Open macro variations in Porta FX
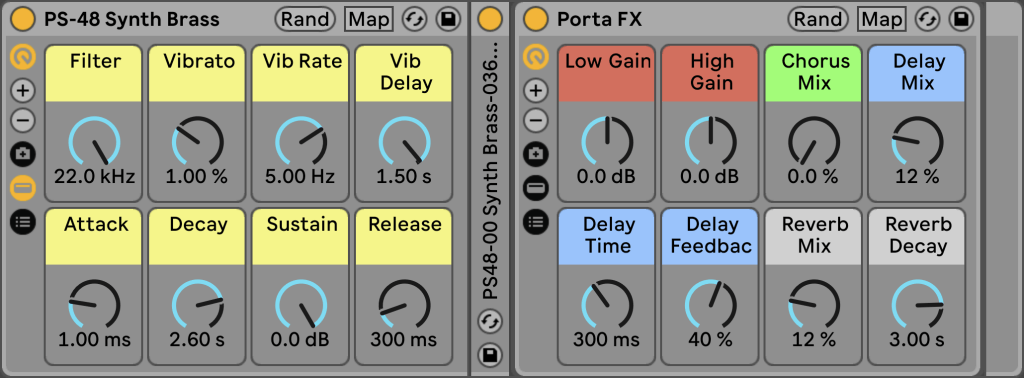This screenshot has height=378, width=1024. (537, 154)
